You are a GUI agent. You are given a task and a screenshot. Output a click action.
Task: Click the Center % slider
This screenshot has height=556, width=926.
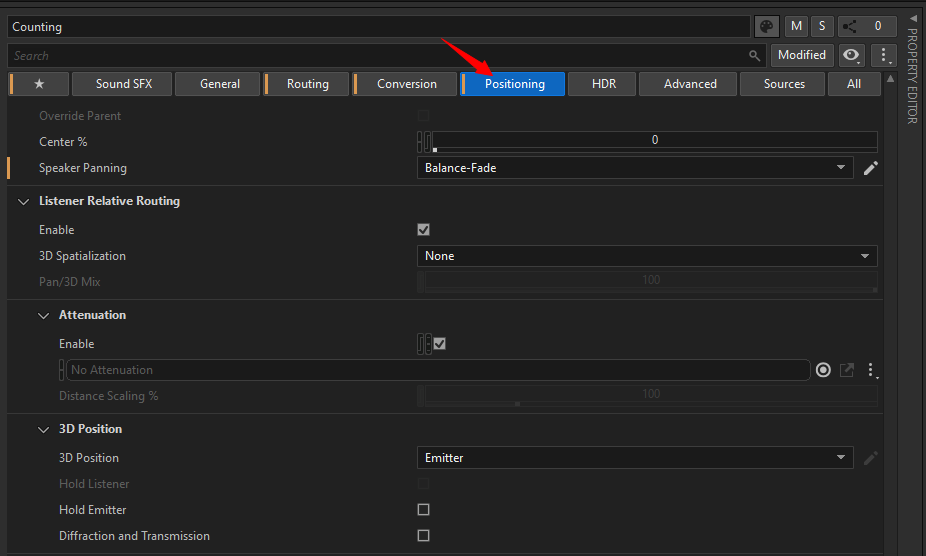[654, 141]
